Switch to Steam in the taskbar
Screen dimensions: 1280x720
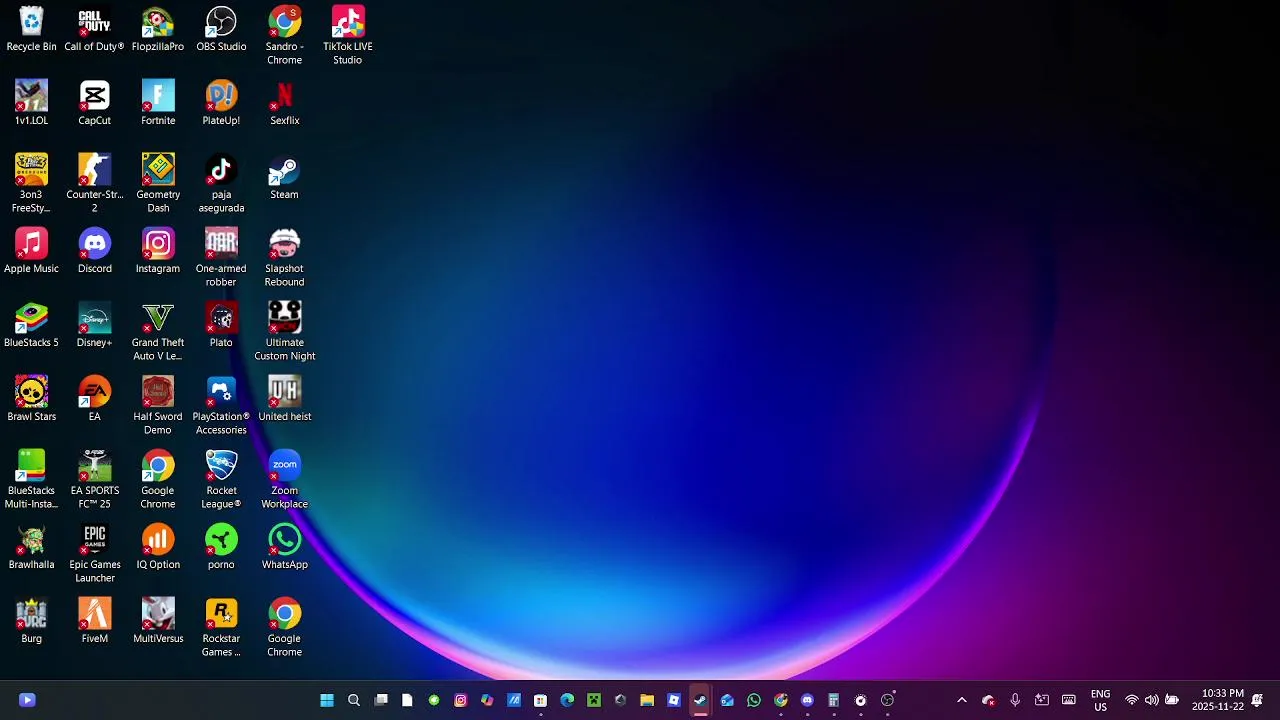click(700, 700)
